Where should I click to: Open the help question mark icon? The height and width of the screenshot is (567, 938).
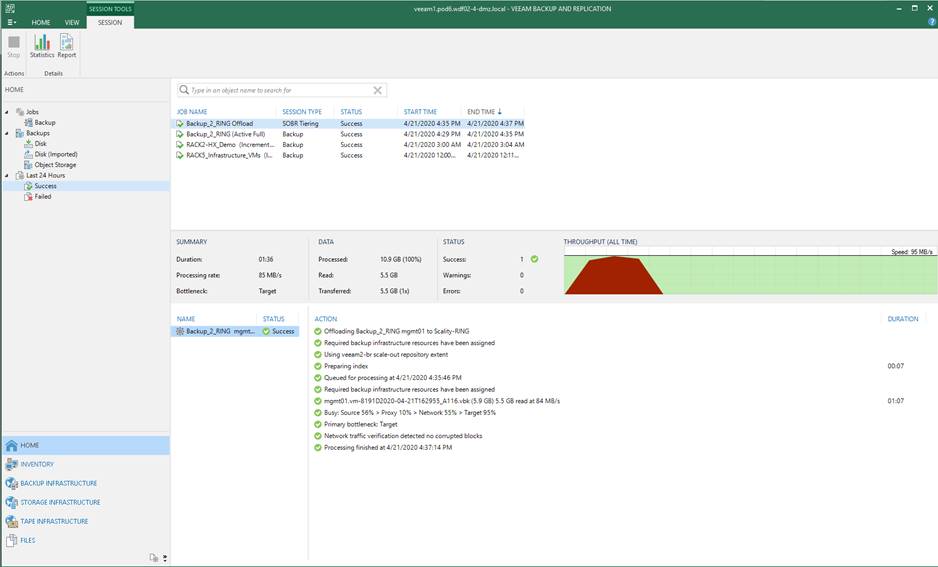[931, 22]
